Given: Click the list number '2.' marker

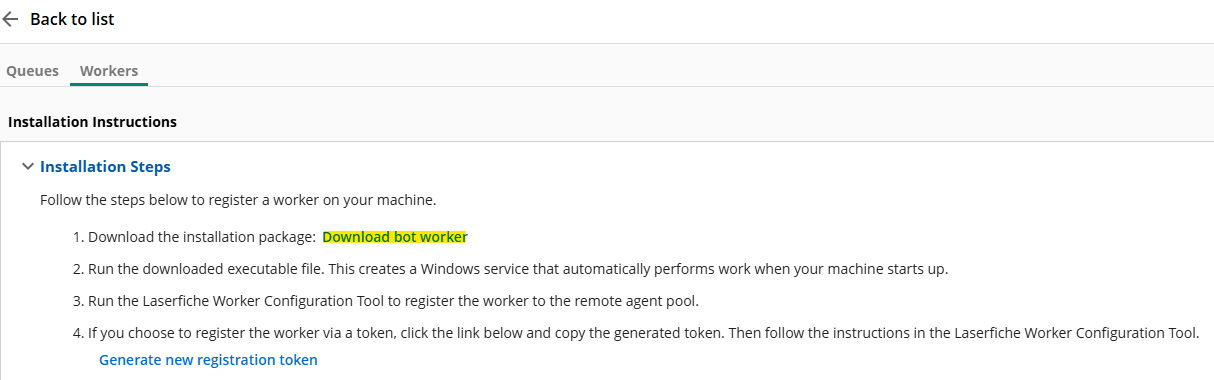Looking at the screenshot, I should [79, 269].
